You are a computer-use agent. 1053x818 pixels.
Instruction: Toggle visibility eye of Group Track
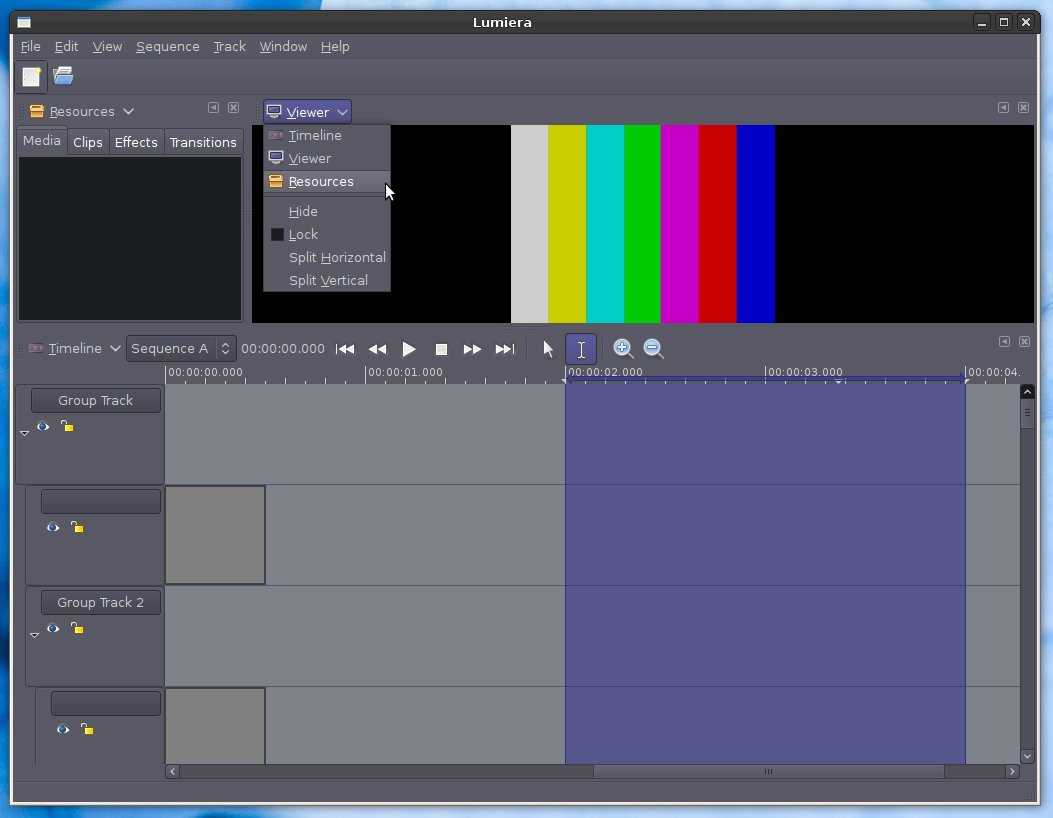click(x=43, y=427)
